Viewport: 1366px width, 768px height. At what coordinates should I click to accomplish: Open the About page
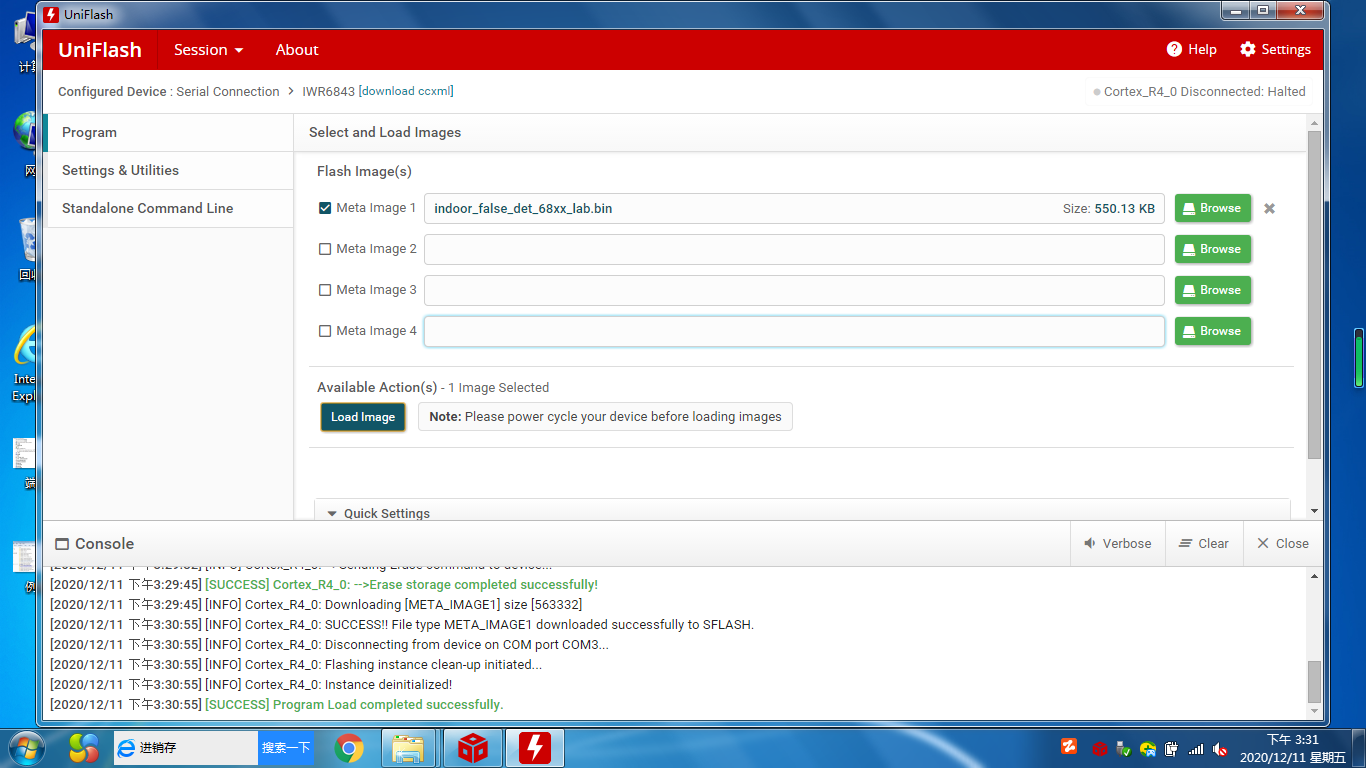[297, 49]
